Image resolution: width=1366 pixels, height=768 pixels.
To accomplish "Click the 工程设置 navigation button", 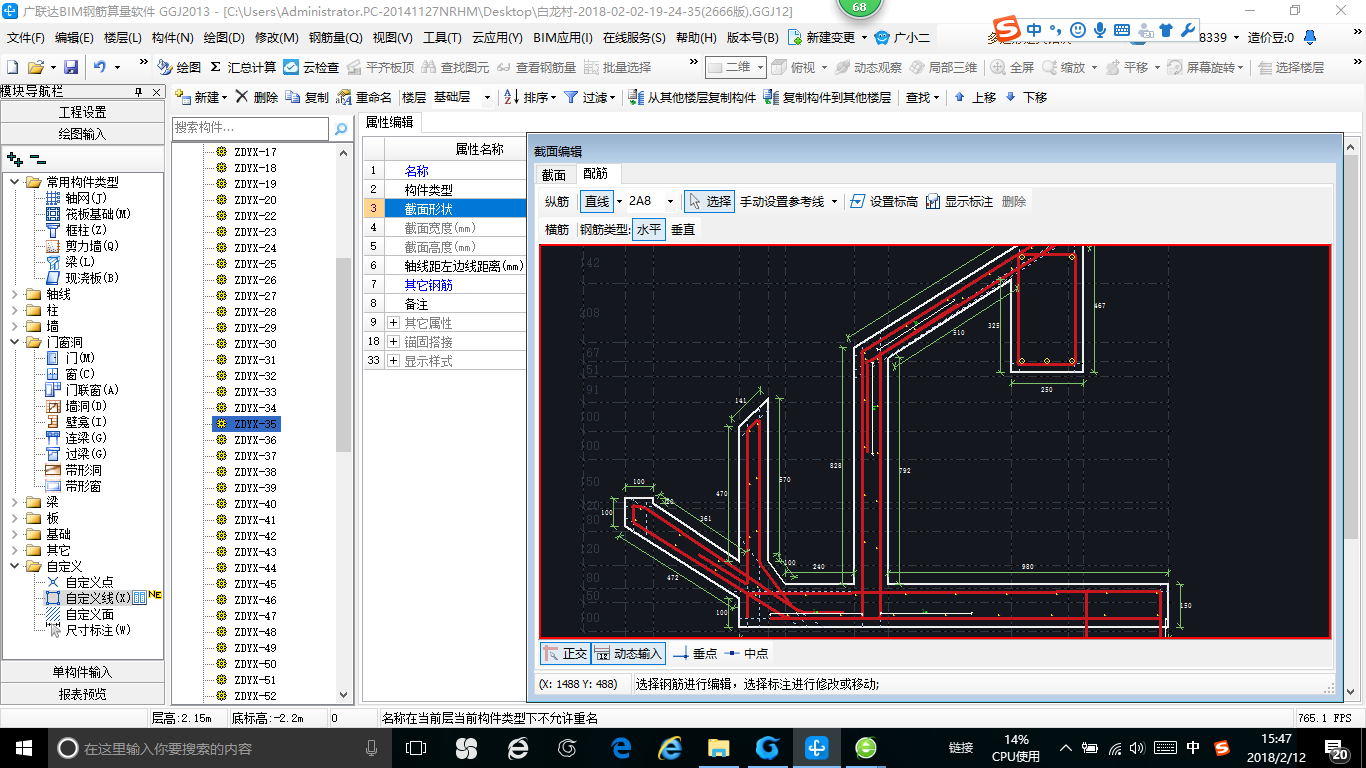I will click(x=82, y=112).
